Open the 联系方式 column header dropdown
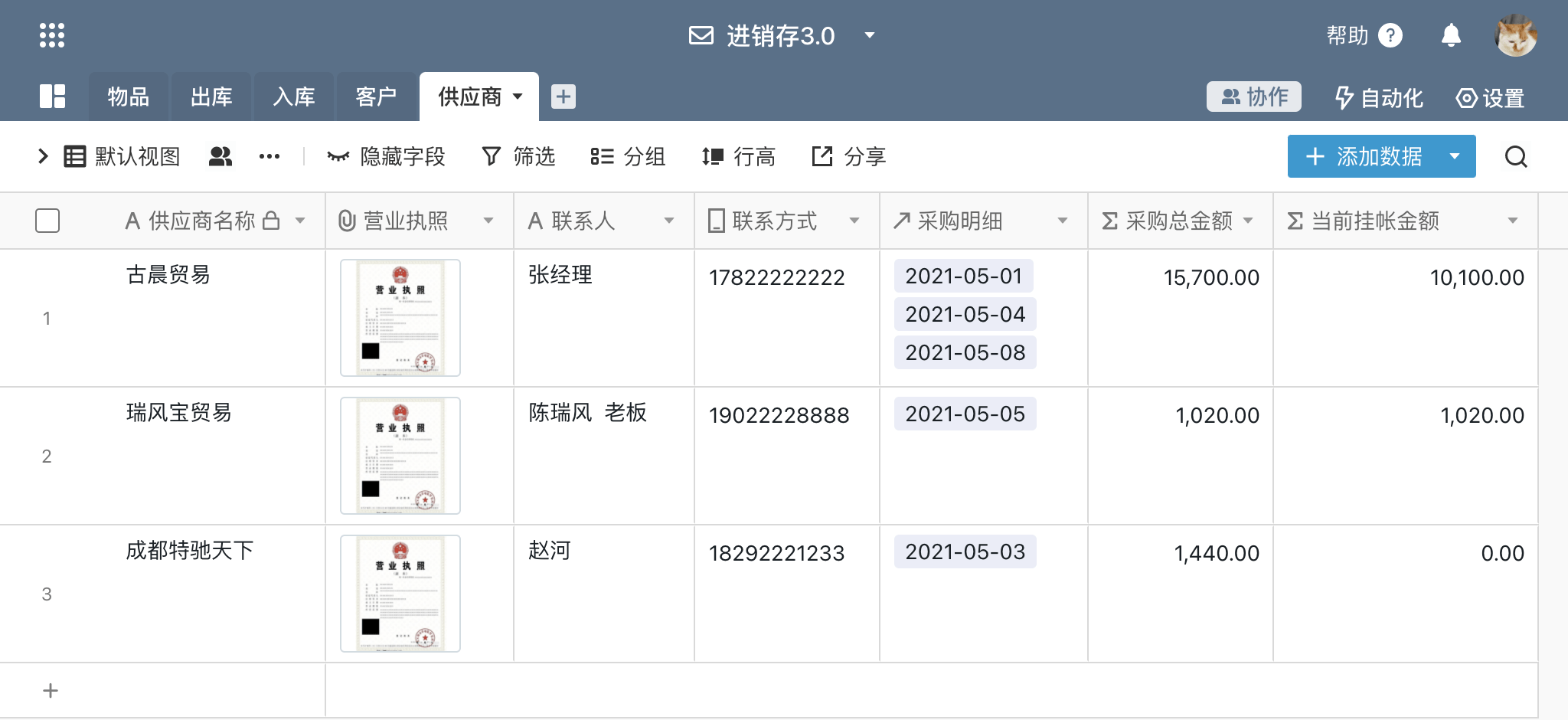1568x720 pixels. 854,221
